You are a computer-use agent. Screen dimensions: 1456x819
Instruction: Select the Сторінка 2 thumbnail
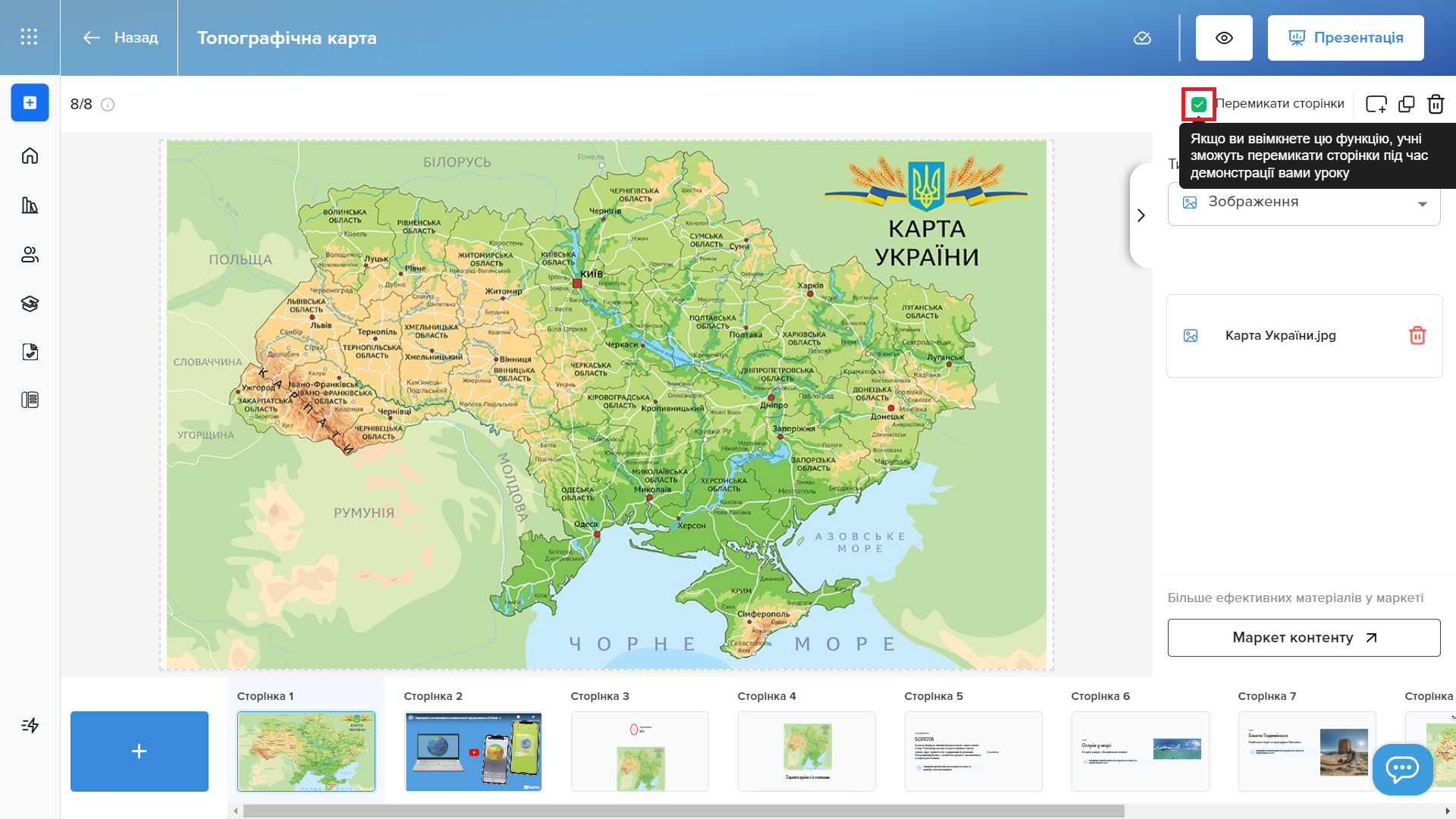coord(473,751)
